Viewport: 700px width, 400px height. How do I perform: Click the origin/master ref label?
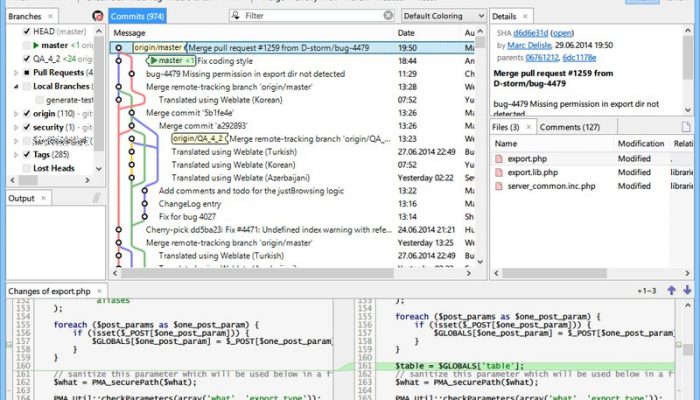158,48
